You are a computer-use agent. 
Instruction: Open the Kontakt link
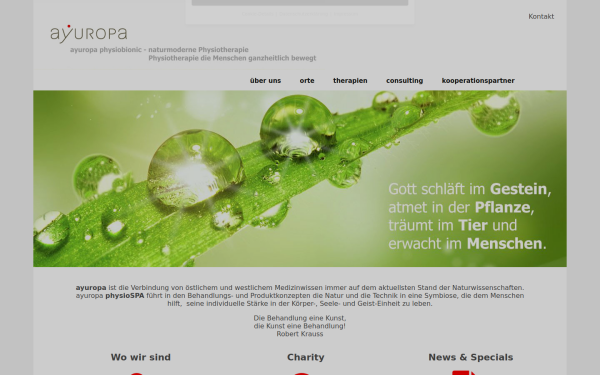pyautogui.click(x=541, y=16)
